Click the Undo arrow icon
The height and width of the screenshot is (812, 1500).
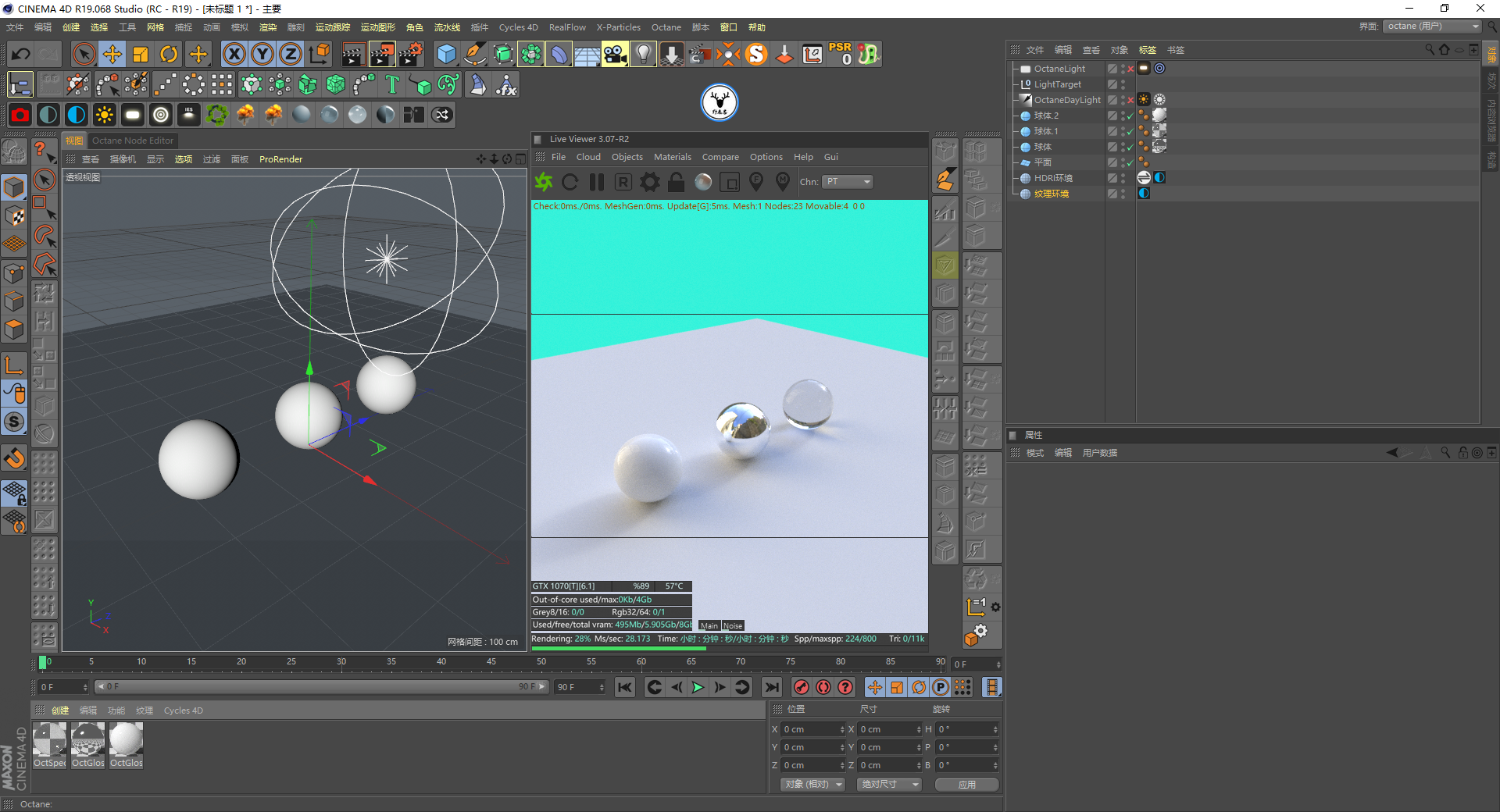20,54
